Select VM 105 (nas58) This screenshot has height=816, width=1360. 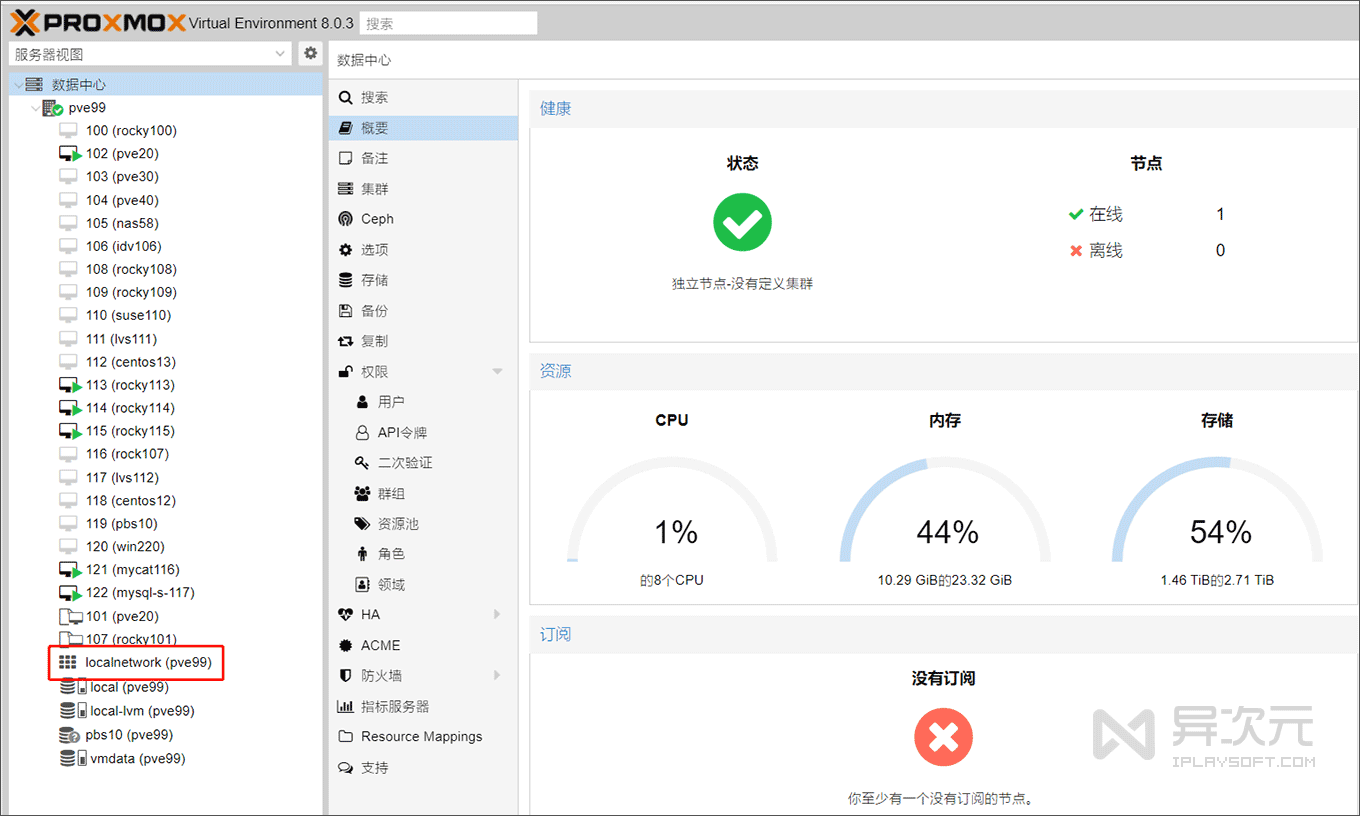click(x=122, y=223)
